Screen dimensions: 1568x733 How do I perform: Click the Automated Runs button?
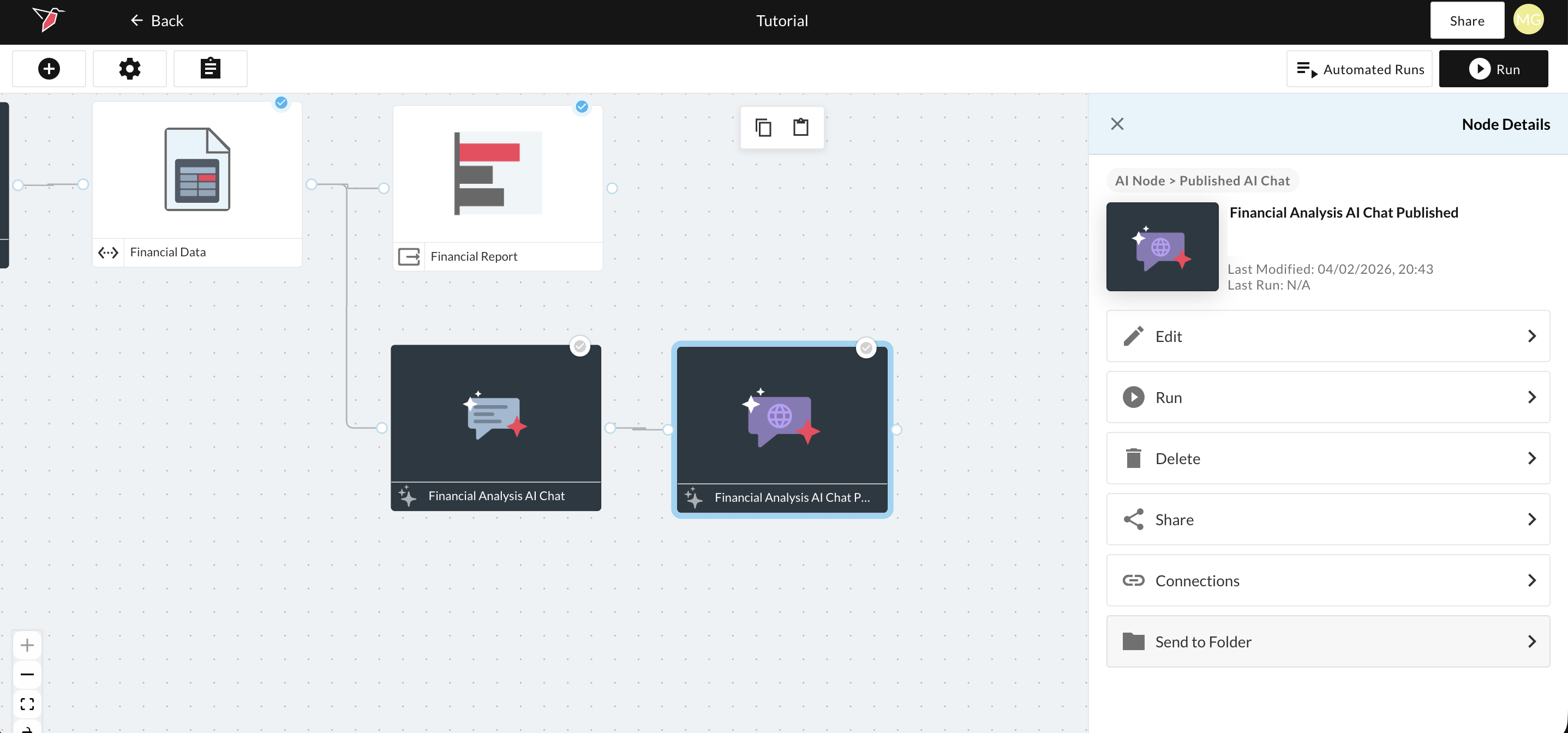(1359, 69)
